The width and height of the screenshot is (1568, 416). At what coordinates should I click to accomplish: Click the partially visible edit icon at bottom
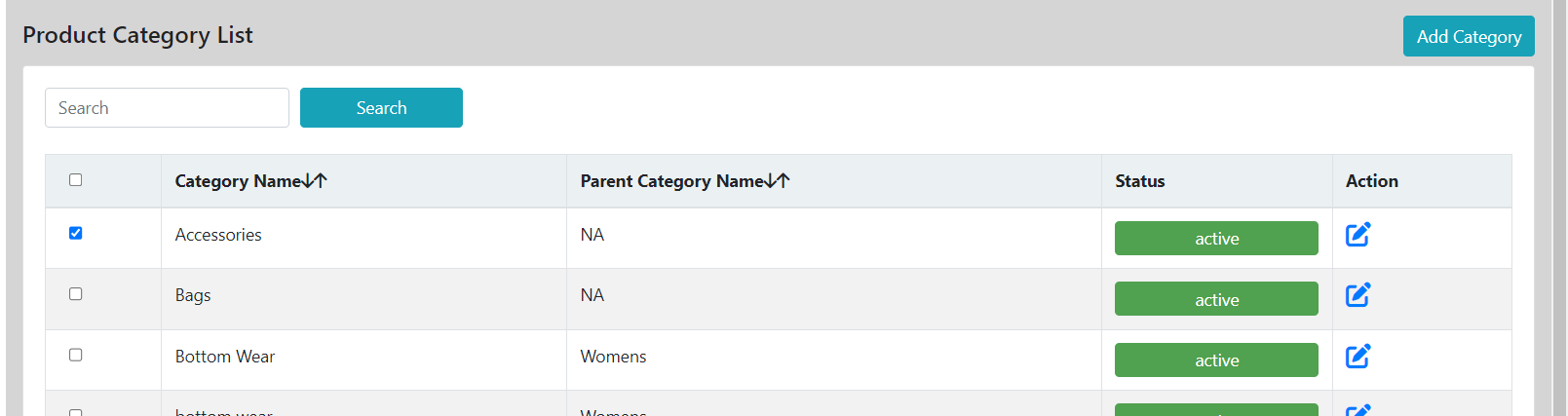pos(1358,410)
